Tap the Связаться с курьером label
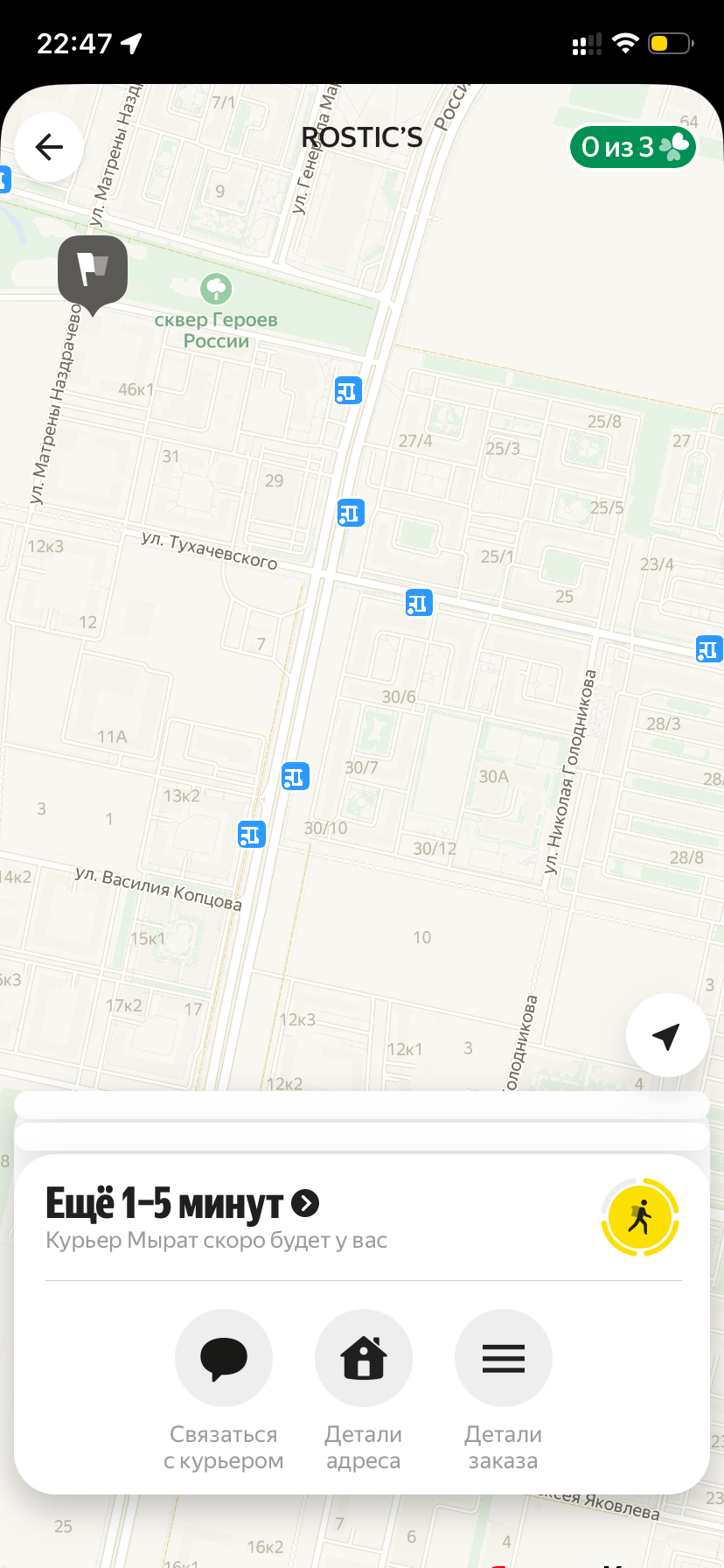The image size is (724, 1568). pyautogui.click(x=224, y=1447)
